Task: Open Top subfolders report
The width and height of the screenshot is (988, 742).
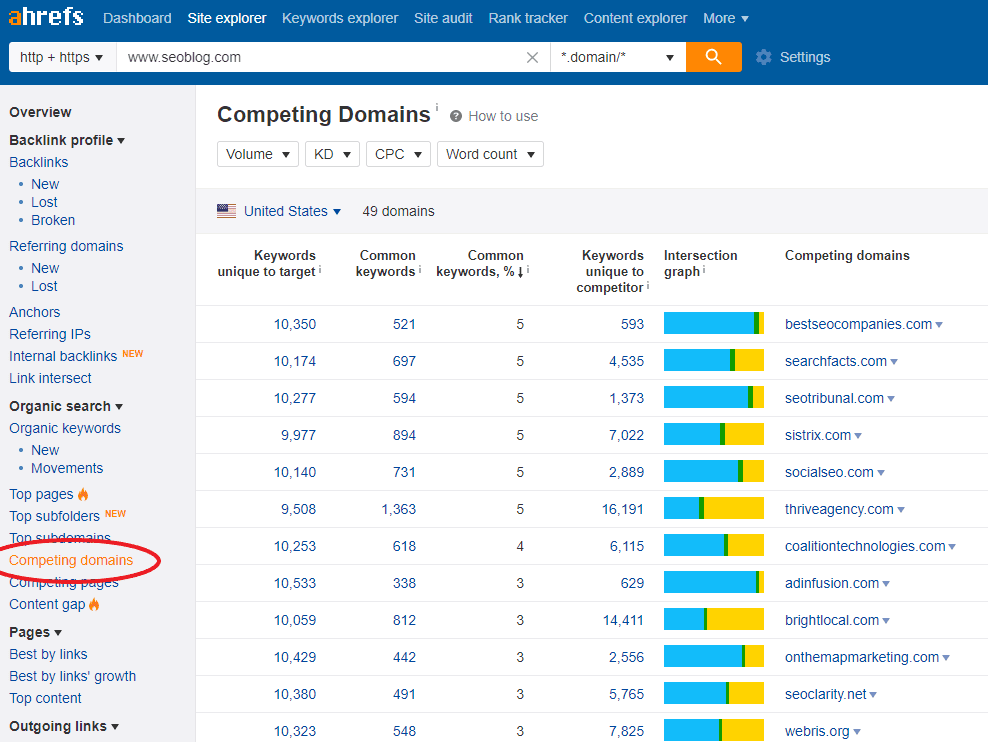Action: pos(54,517)
